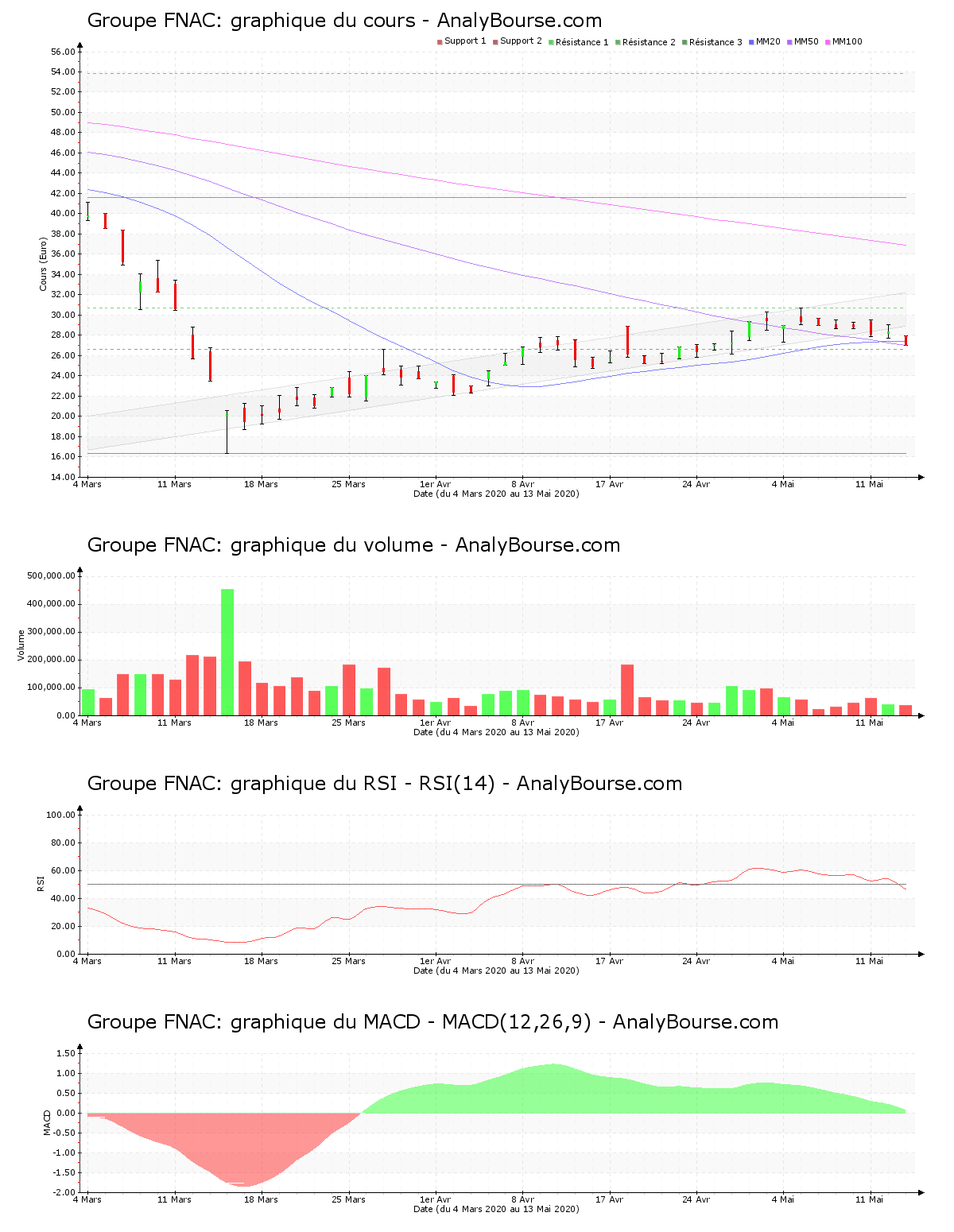
Task: Click the Support 1 legend color swatch
Action: click(440, 42)
